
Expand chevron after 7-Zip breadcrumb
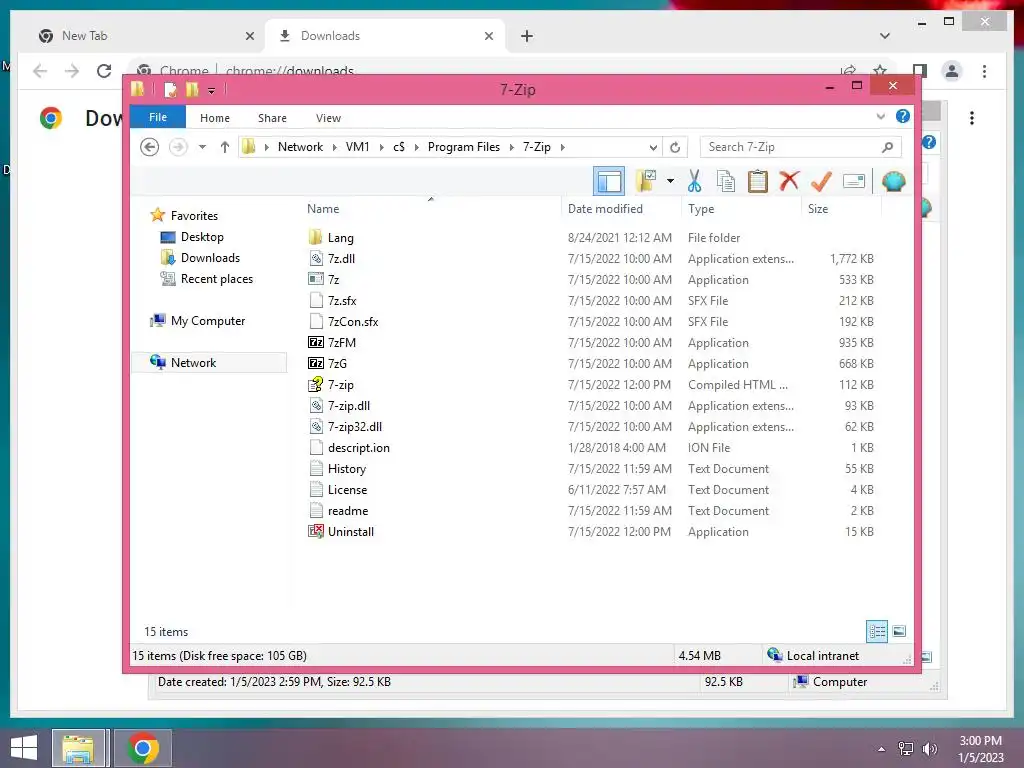tap(562, 148)
